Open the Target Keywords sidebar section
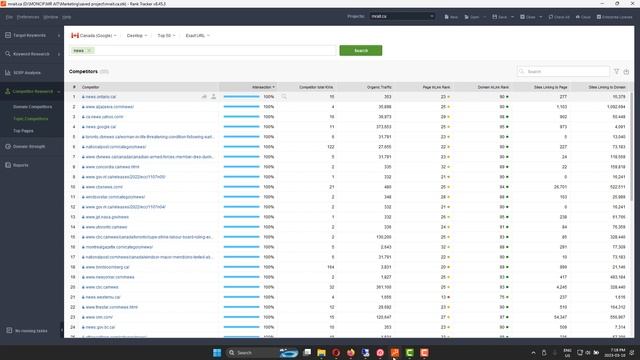Screen dimensions: 640x360 coord(29,36)
